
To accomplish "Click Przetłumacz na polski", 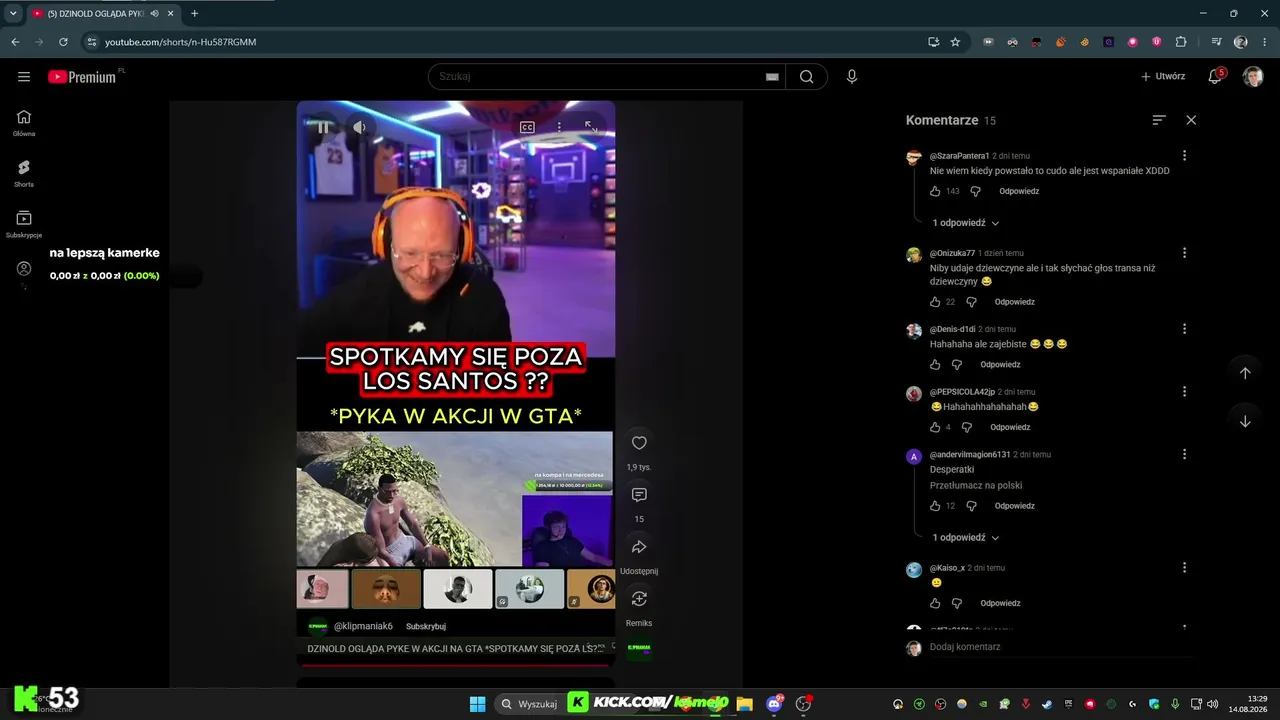I will tap(976, 486).
